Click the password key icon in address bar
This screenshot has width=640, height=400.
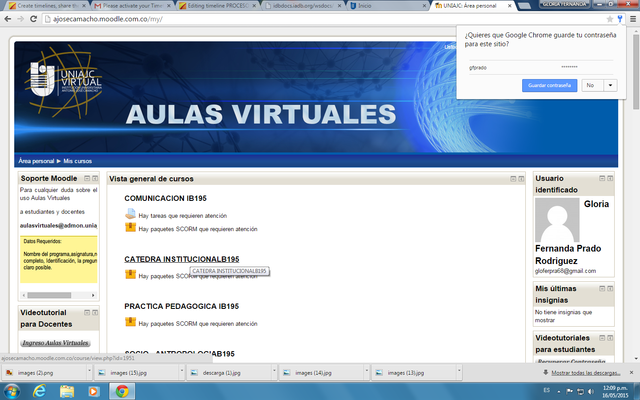pyautogui.click(x=620, y=19)
